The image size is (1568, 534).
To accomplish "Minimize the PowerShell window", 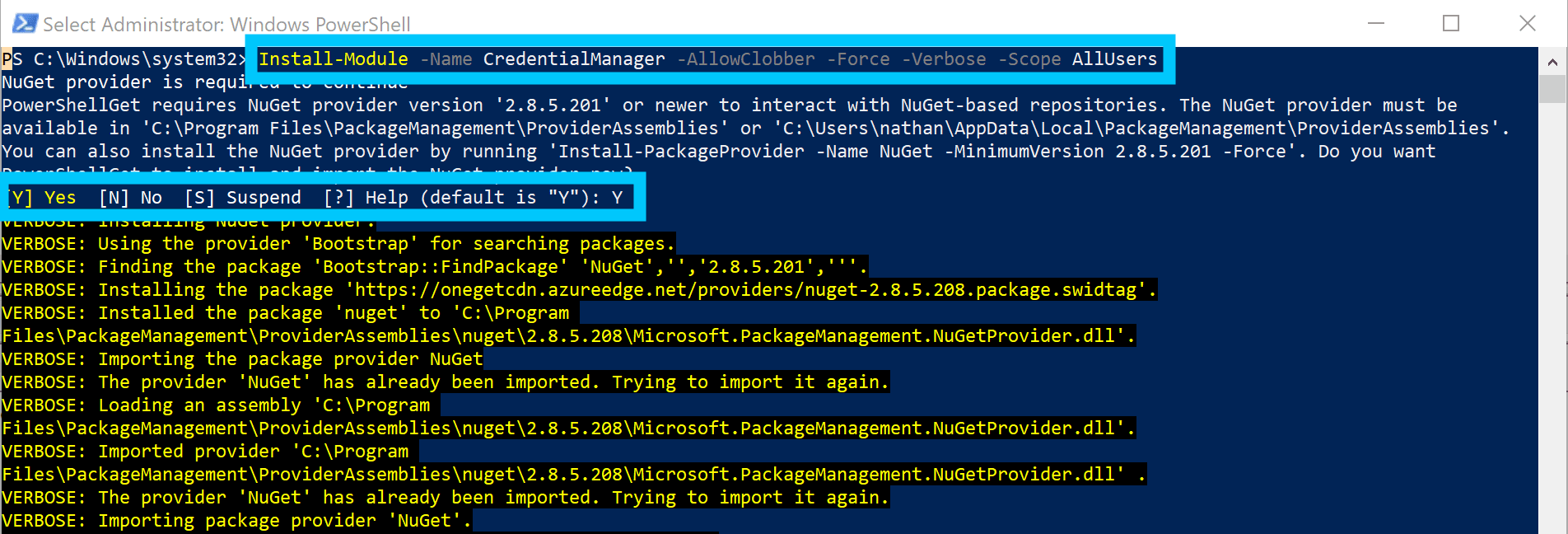I will 1376,23.
